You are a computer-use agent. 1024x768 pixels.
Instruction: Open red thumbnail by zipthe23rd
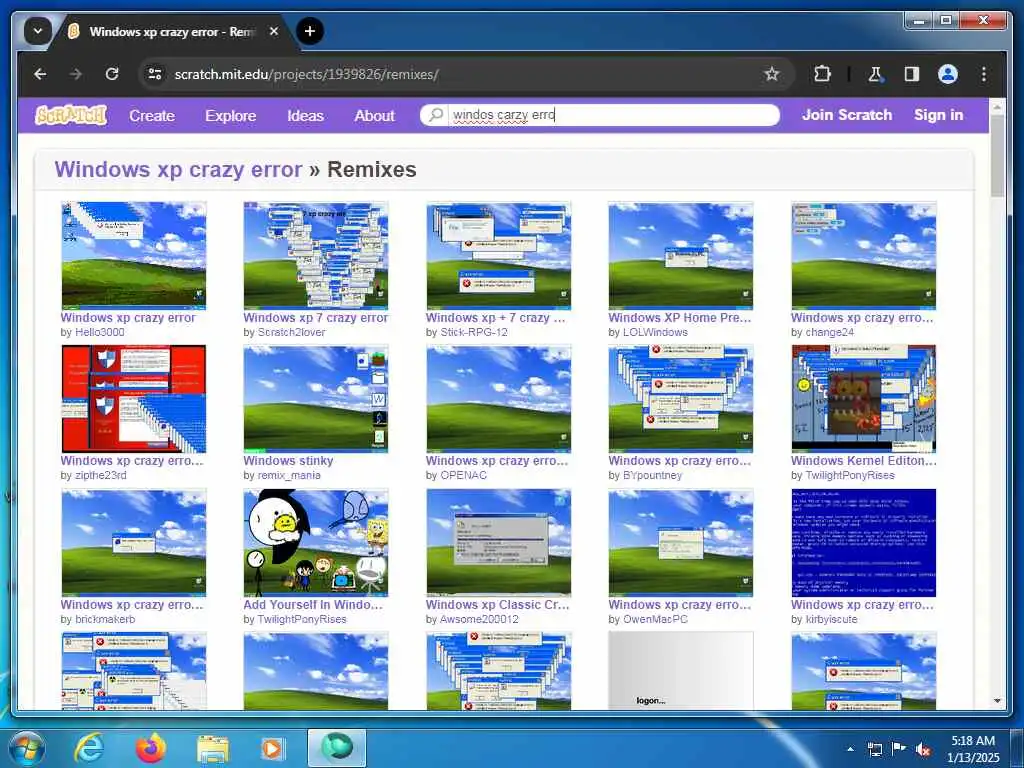[x=133, y=398]
